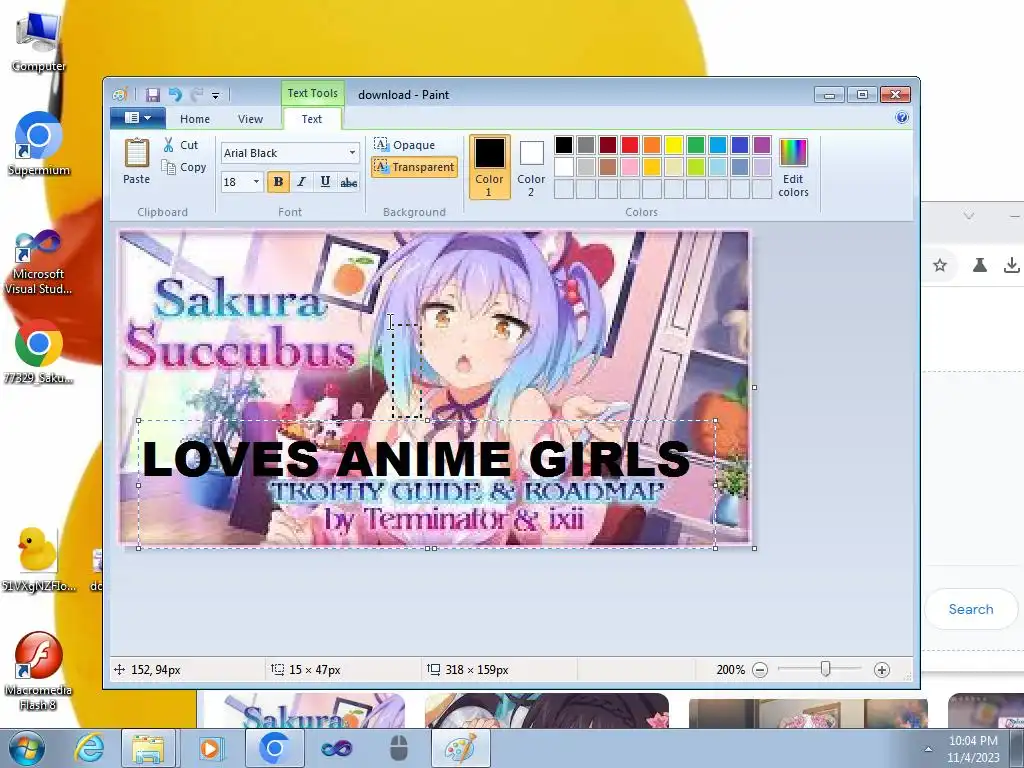Pick the black color swatch

[x=564, y=145]
